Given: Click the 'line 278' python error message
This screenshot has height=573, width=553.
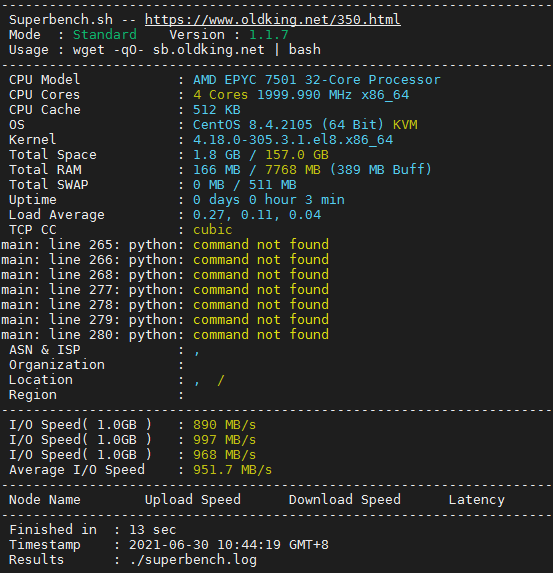Looking at the screenshot, I should click(x=165, y=304).
